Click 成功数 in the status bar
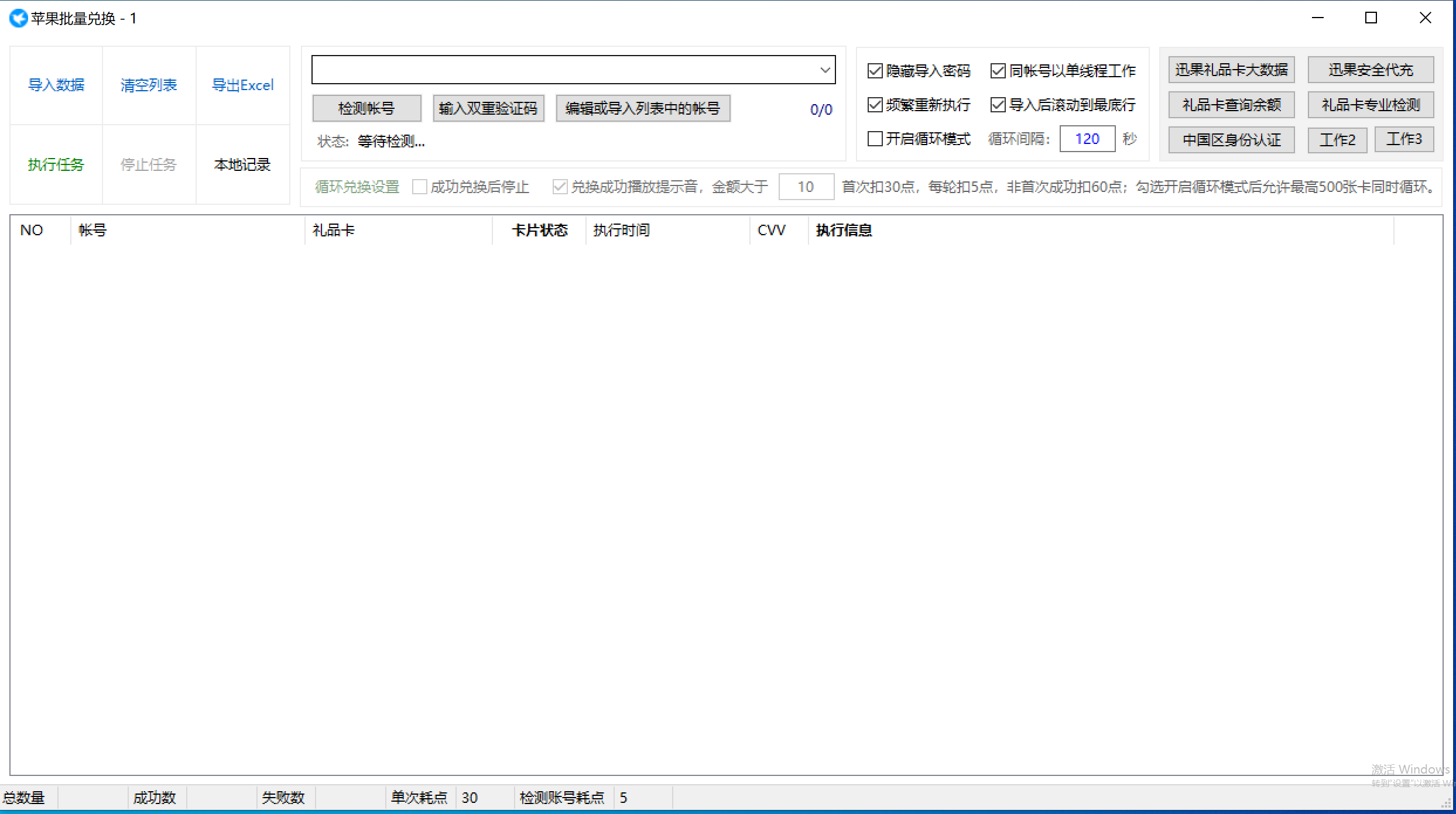 [x=155, y=798]
